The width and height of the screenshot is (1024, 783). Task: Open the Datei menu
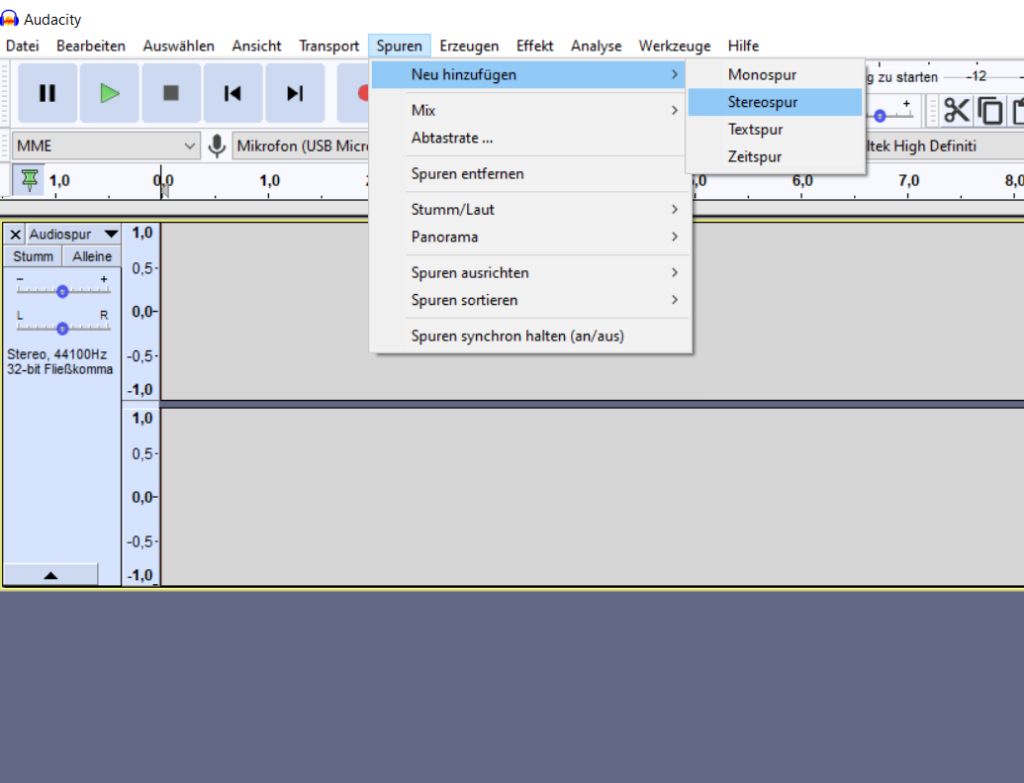click(22, 46)
